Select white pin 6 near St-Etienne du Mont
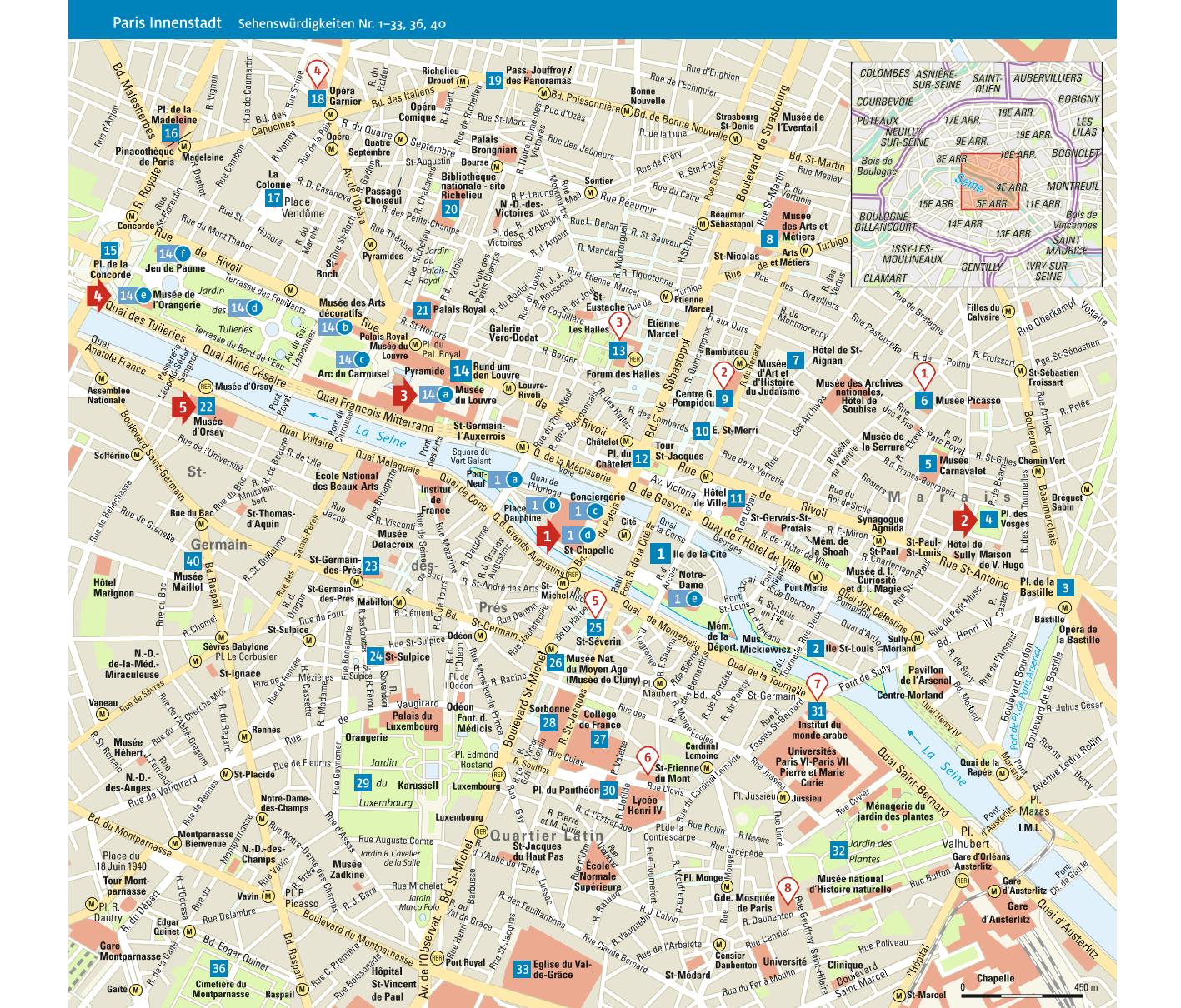1181x1008 pixels. (x=647, y=759)
